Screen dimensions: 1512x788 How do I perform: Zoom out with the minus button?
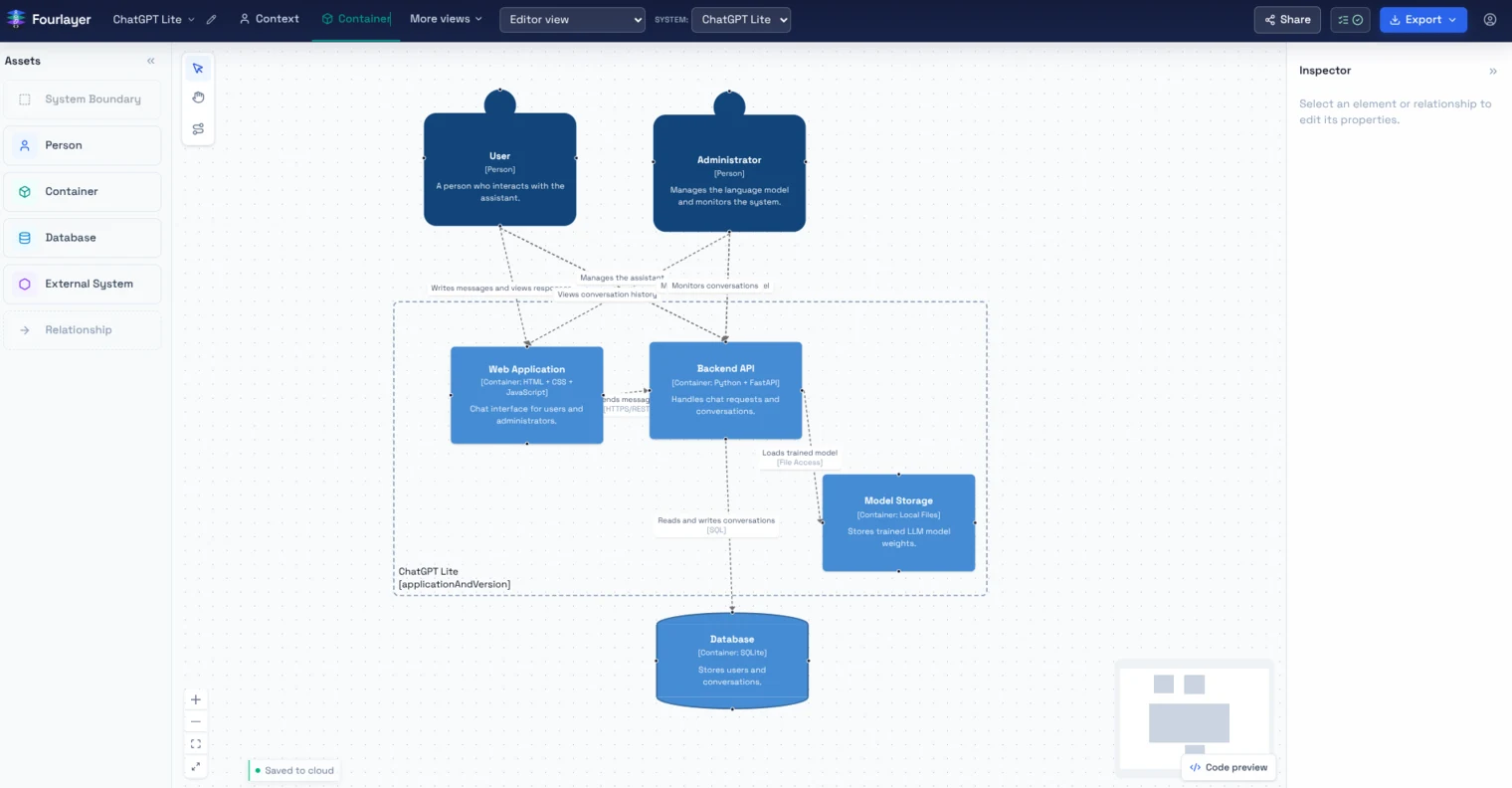(x=196, y=721)
